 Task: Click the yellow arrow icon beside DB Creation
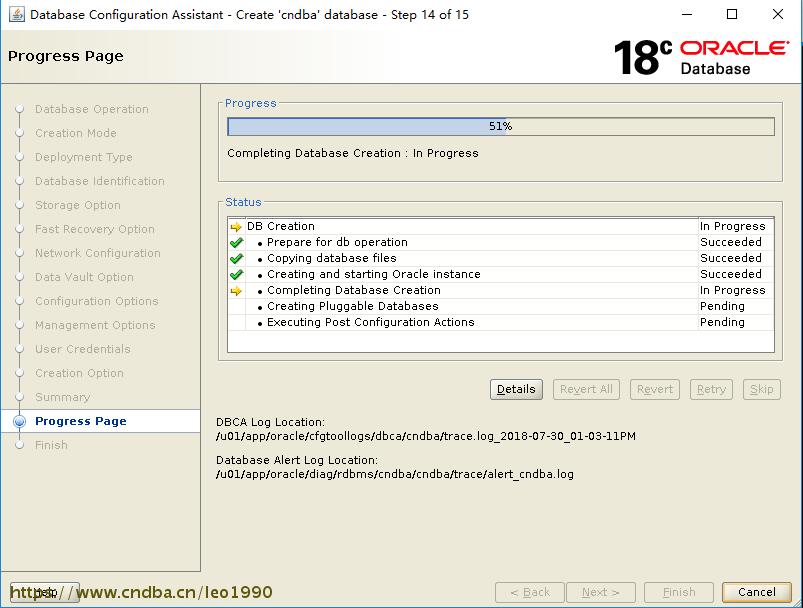coord(236,226)
